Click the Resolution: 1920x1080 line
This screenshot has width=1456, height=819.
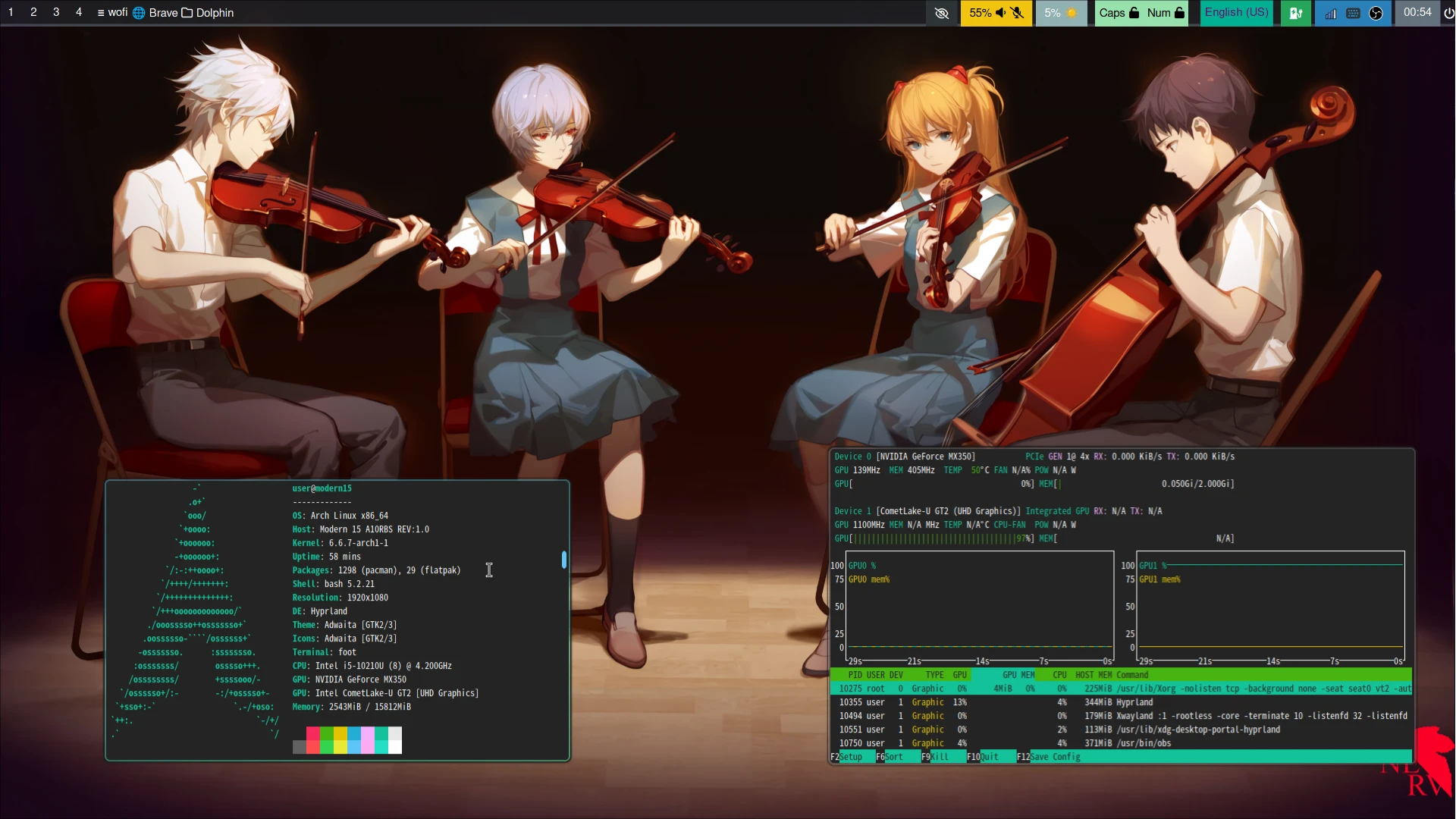click(340, 598)
